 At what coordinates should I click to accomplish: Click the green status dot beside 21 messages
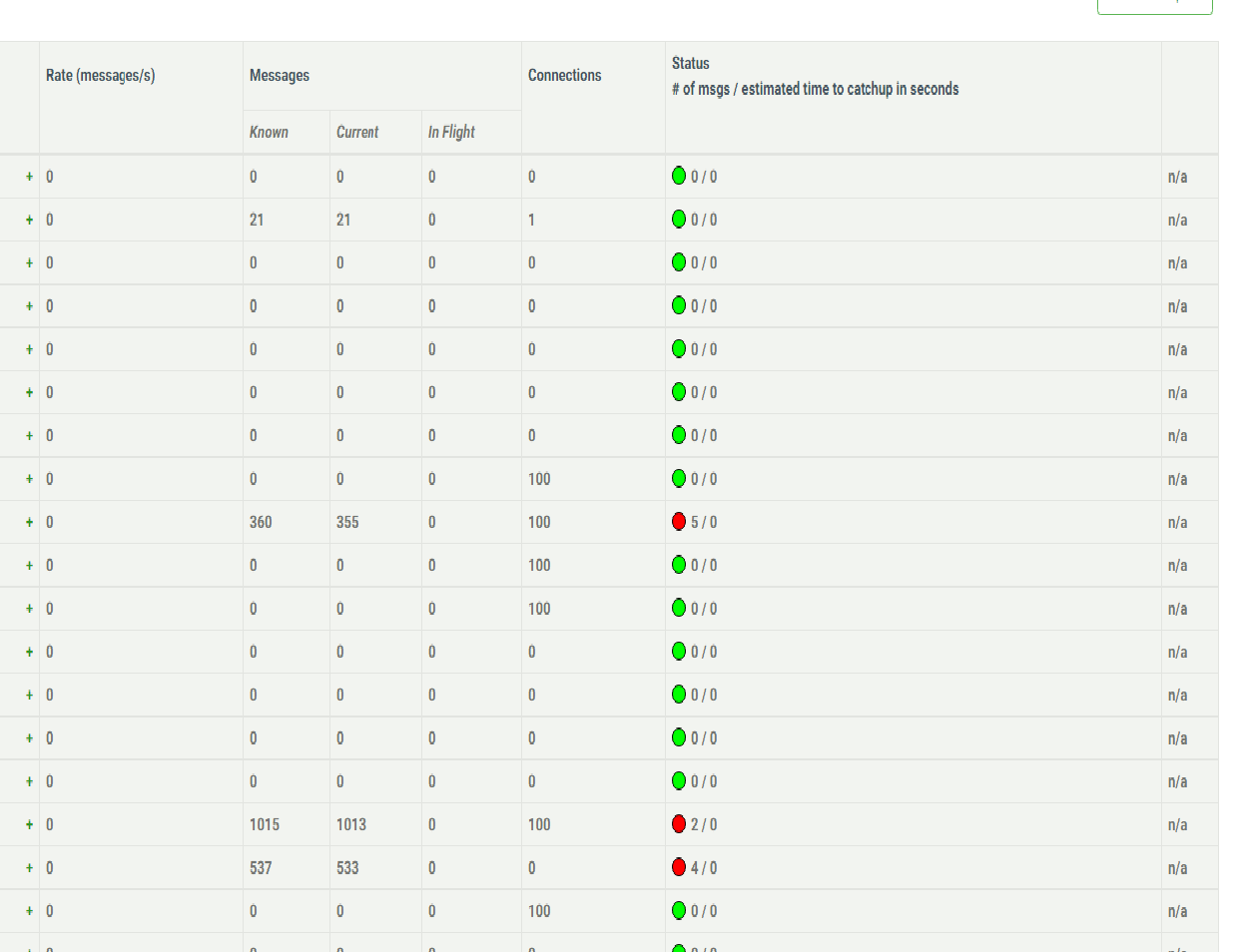point(680,219)
